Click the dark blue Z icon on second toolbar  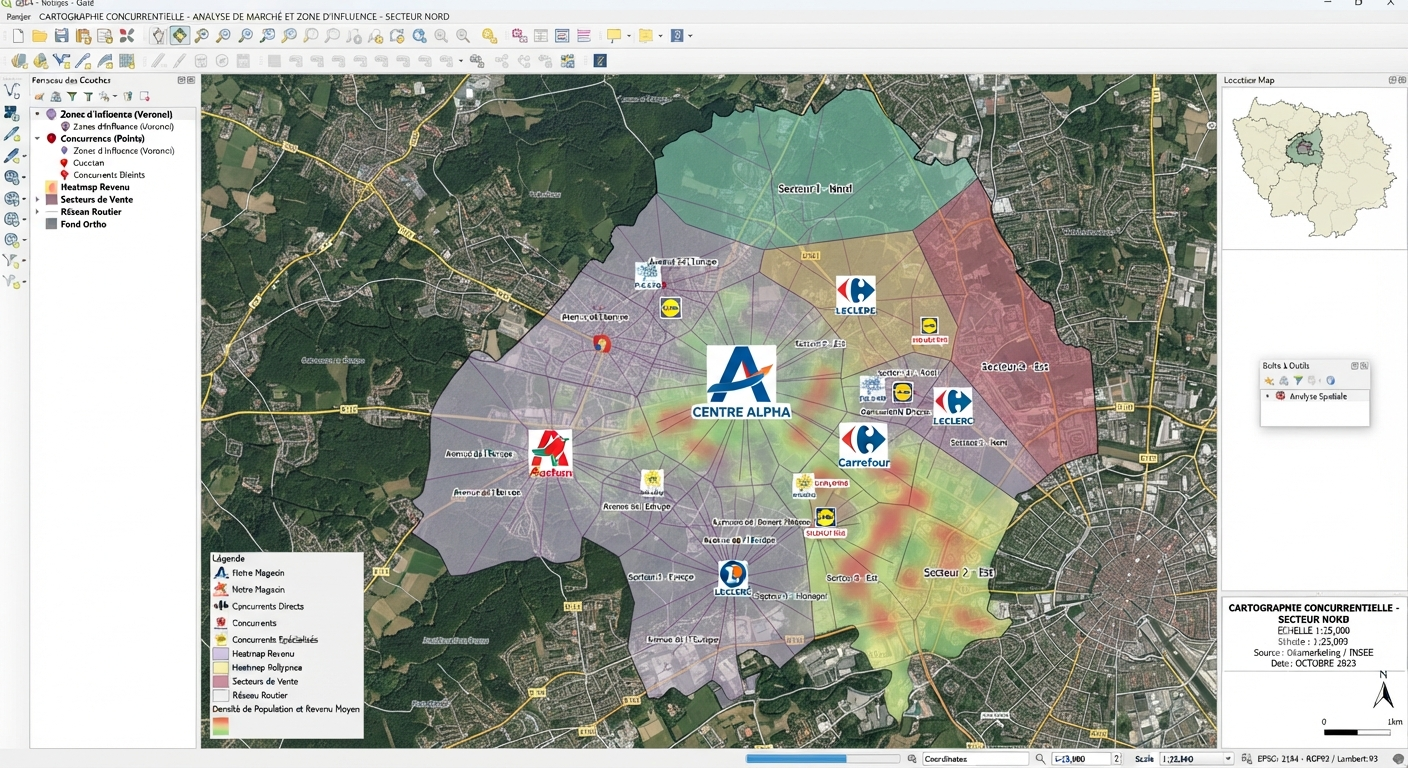[600, 61]
